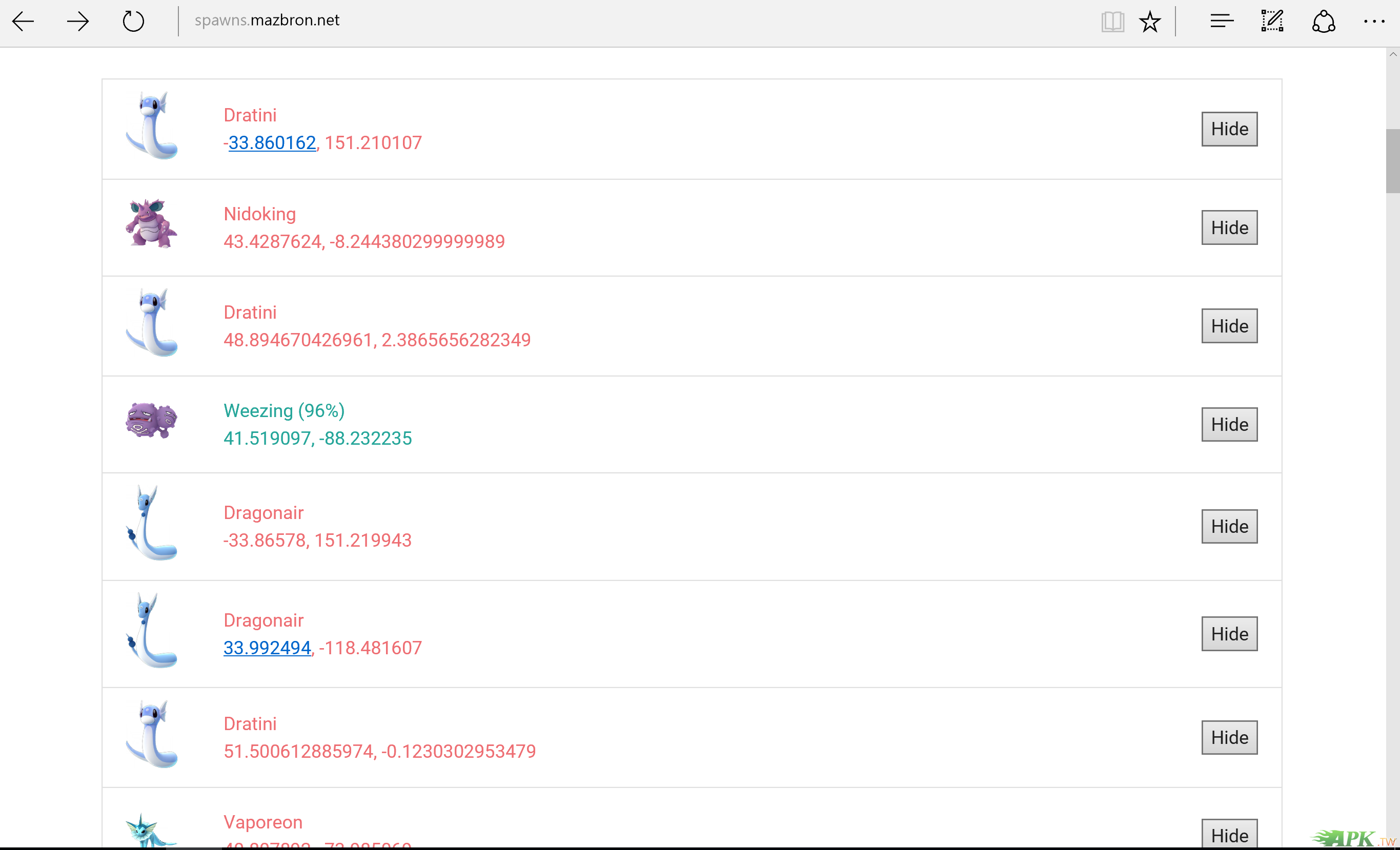Click the Weezing sprite thumbnail
Screen dimensions: 1400x850
[151, 421]
